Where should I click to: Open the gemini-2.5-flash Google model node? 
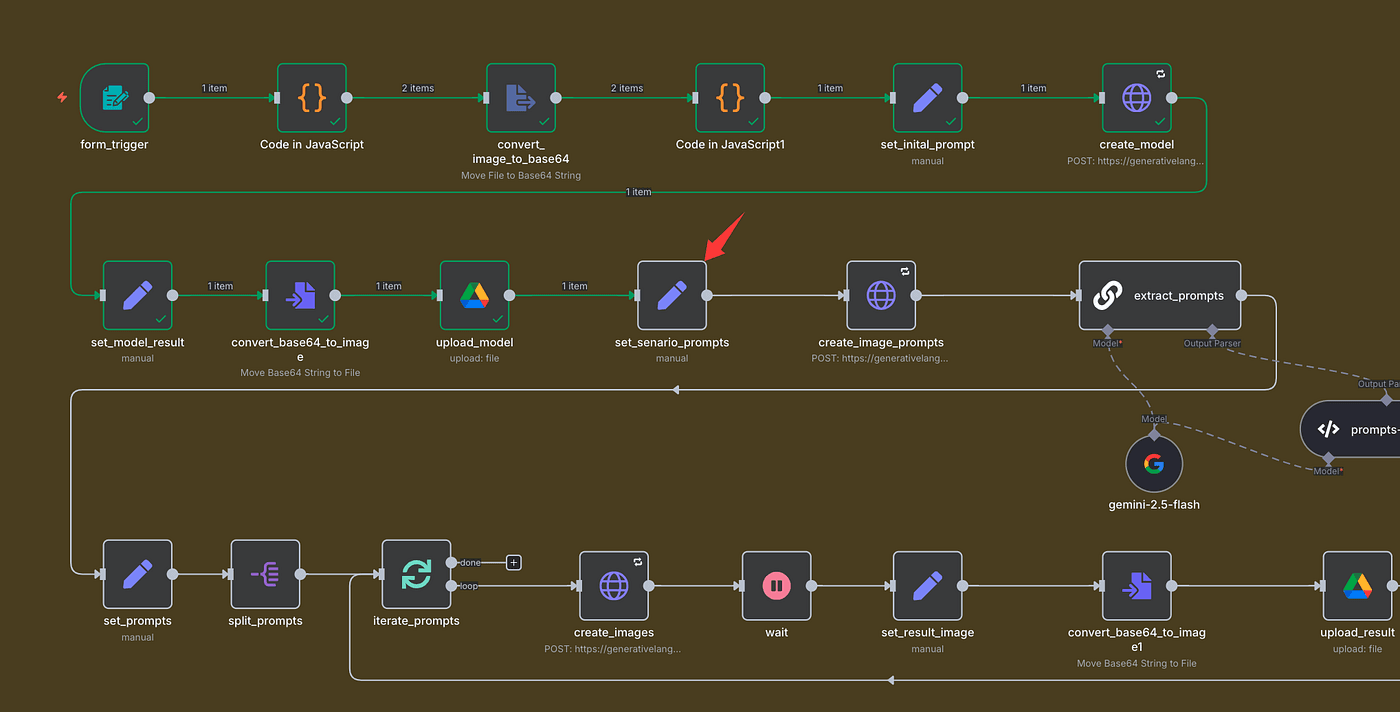click(1154, 464)
